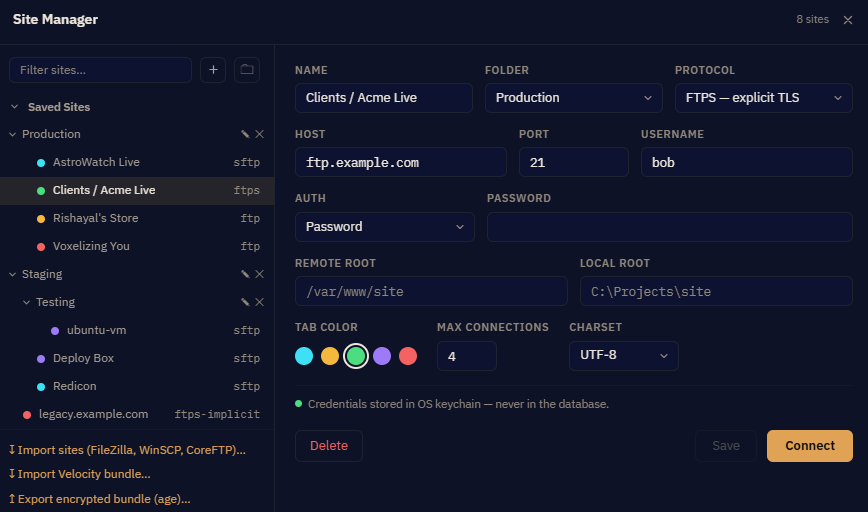Image resolution: width=868 pixels, height=512 pixels.
Task: Click the new folder icon button
Action: (x=247, y=70)
